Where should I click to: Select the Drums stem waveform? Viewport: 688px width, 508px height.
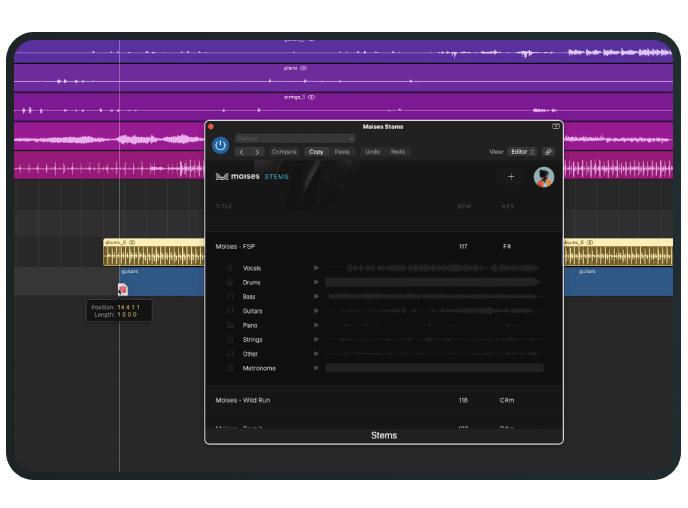point(434,282)
